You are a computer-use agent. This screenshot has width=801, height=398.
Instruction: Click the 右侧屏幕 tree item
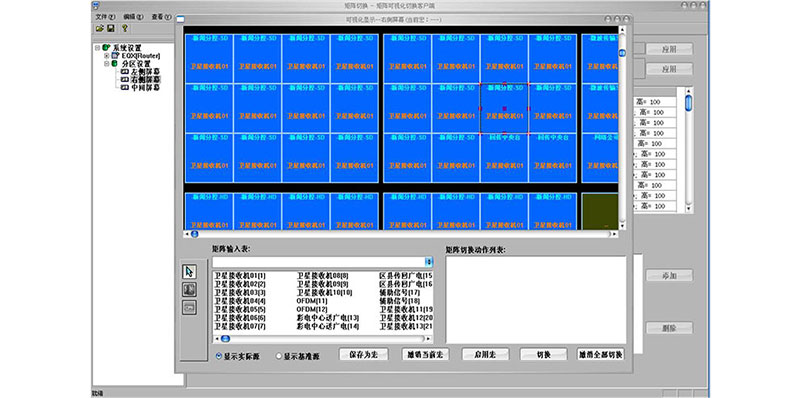(x=145, y=80)
